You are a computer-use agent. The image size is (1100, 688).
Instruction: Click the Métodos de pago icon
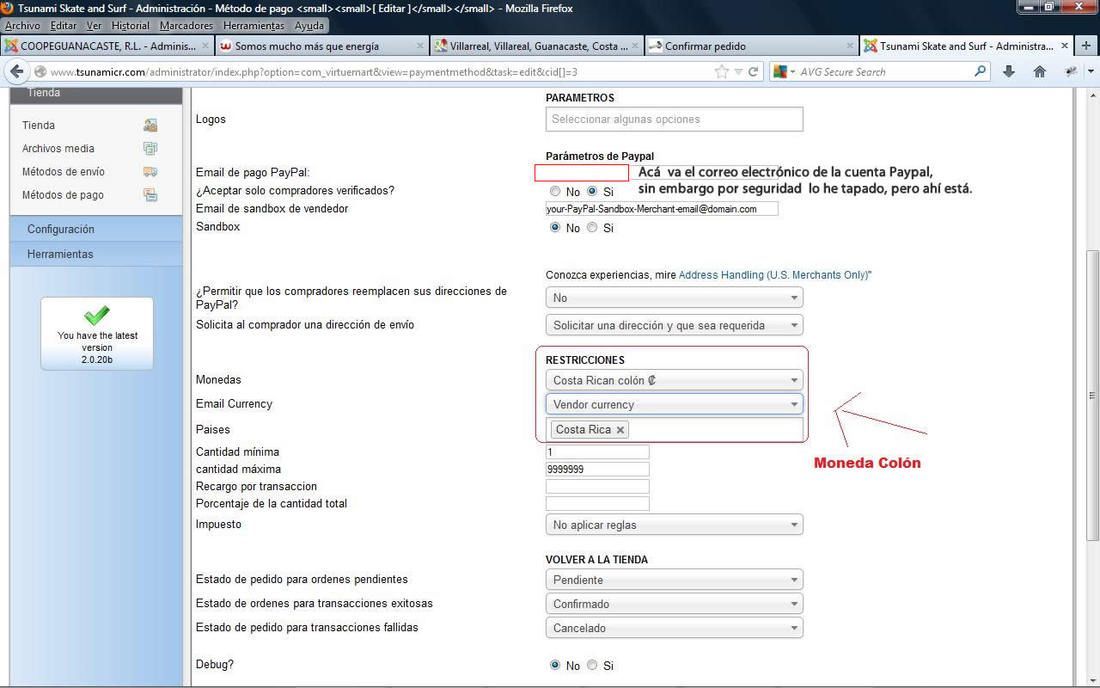click(x=150, y=195)
